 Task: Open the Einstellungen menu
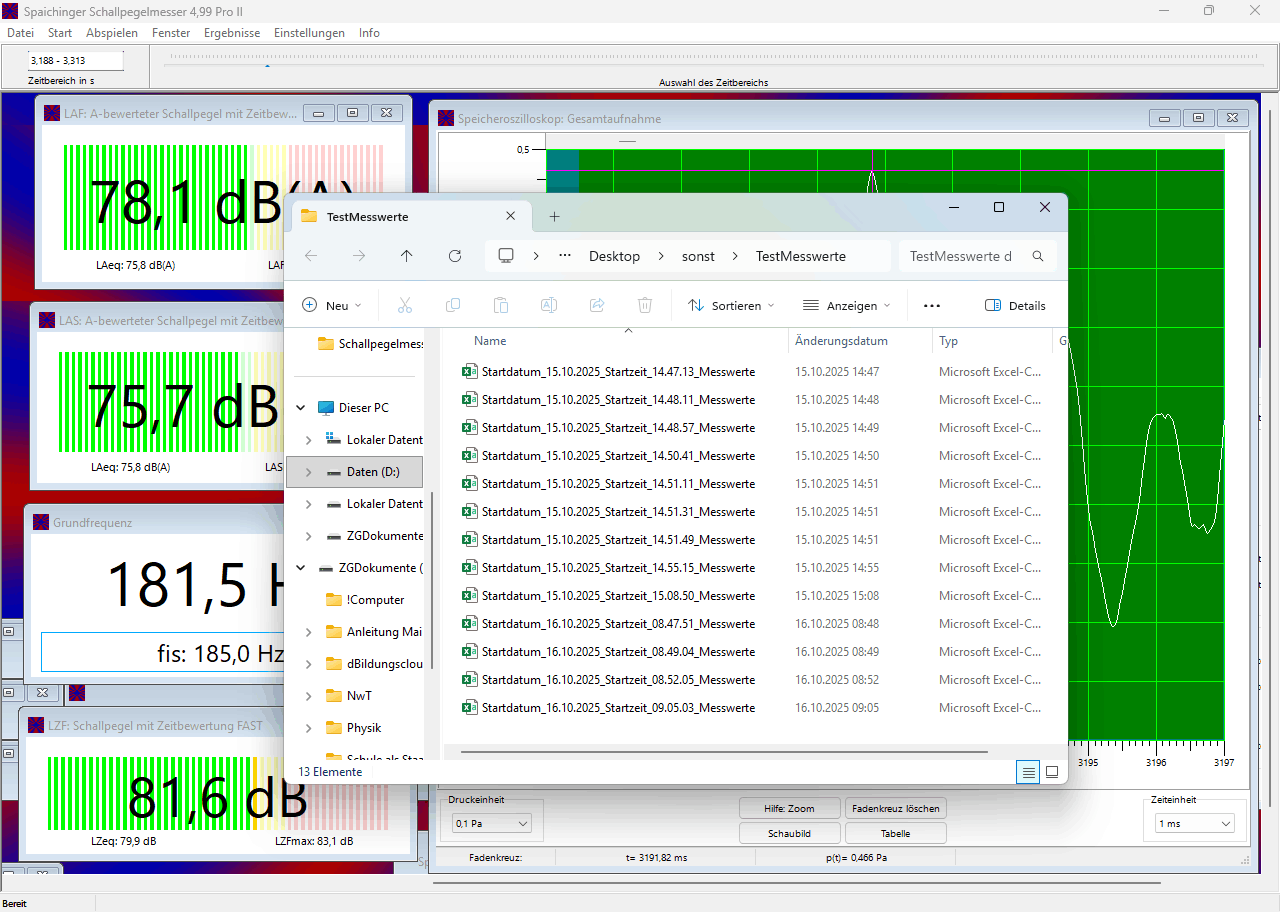coord(309,33)
